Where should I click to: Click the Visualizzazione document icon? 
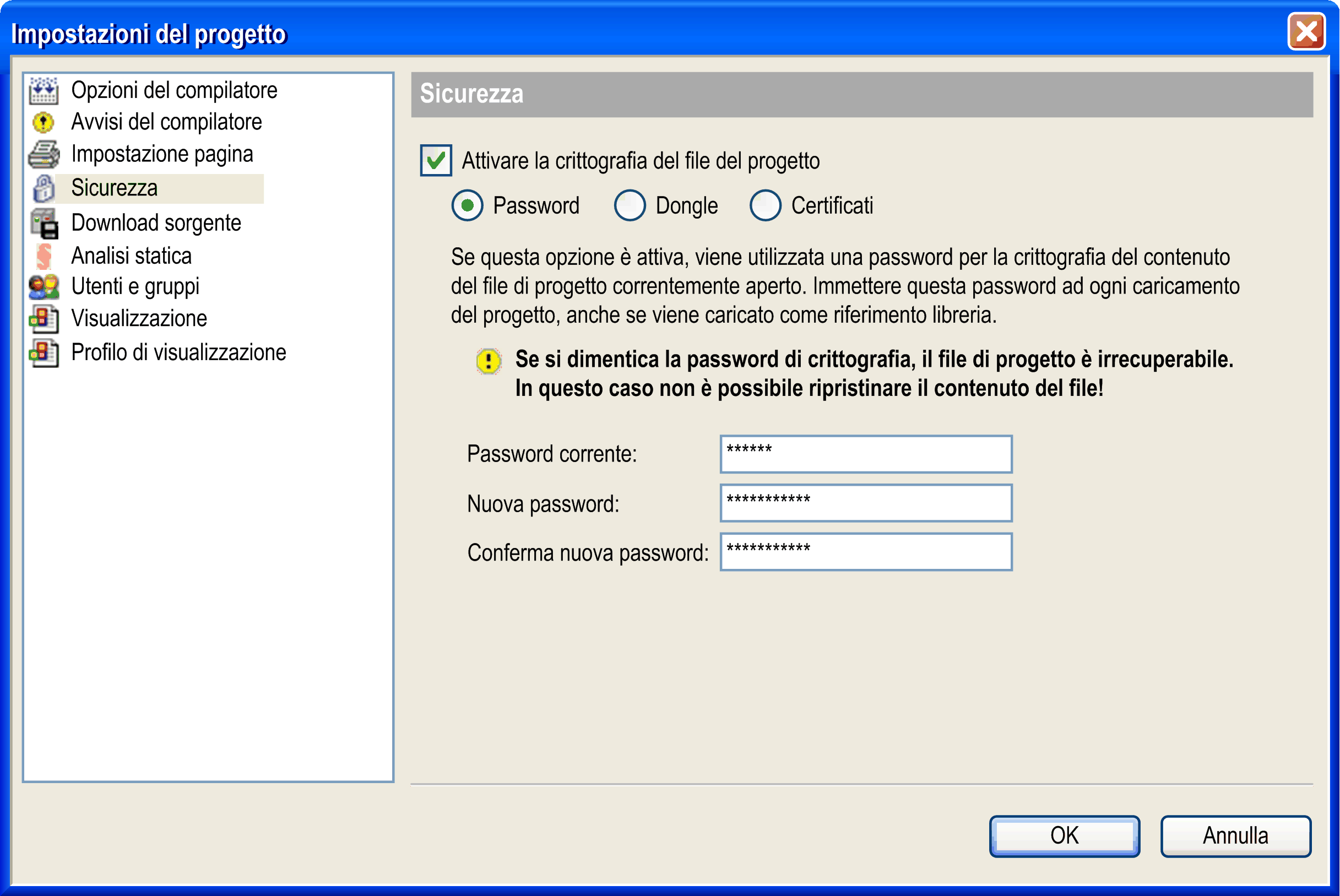click(x=44, y=319)
